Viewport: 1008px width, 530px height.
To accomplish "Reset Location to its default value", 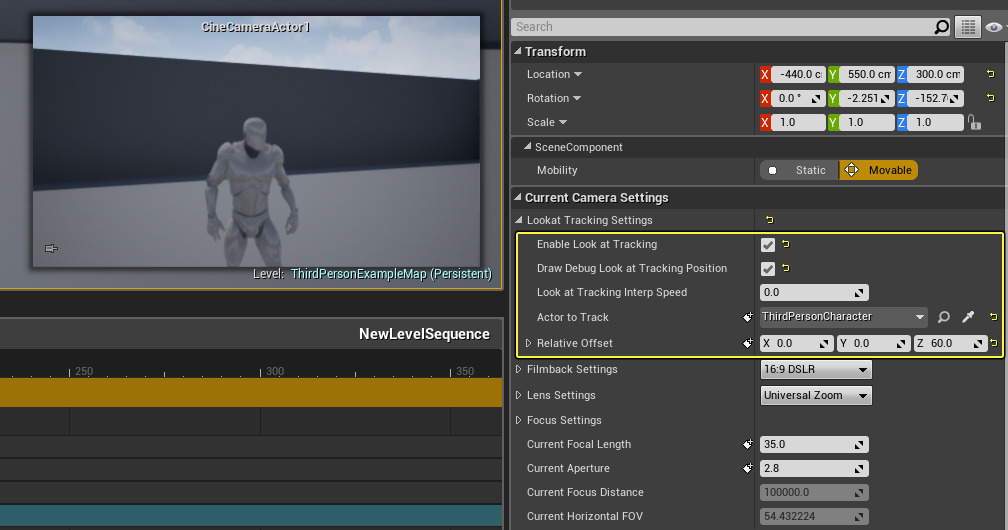I will [x=990, y=74].
